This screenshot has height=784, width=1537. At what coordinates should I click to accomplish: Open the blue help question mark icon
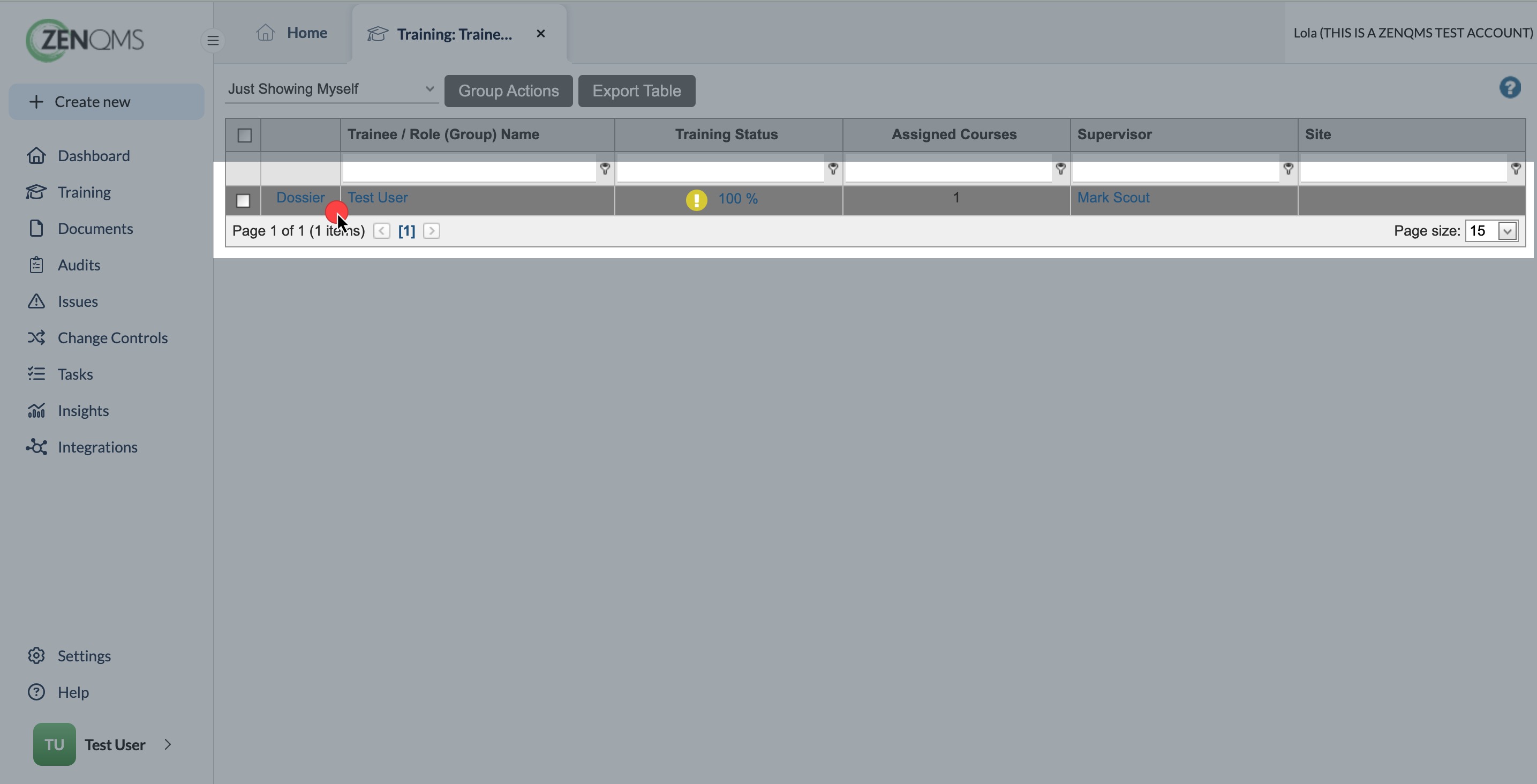point(1510,88)
